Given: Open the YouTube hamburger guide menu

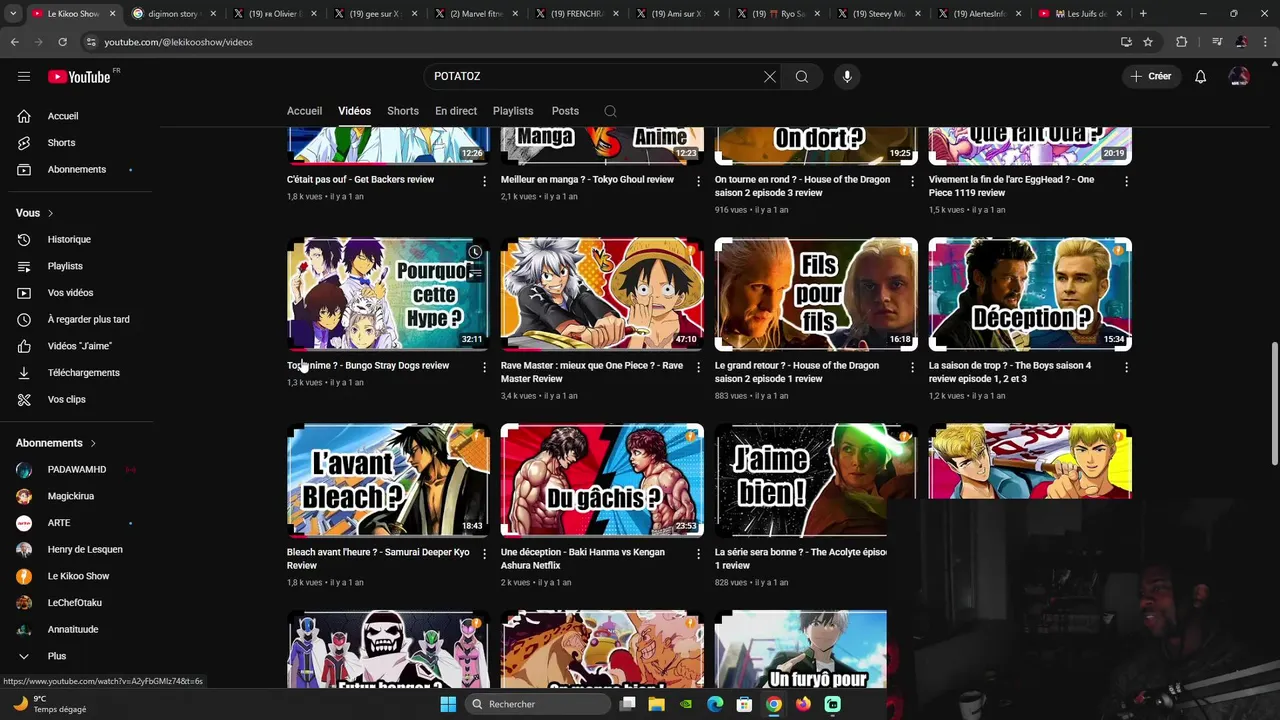Looking at the screenshot, I should point(24,76).
